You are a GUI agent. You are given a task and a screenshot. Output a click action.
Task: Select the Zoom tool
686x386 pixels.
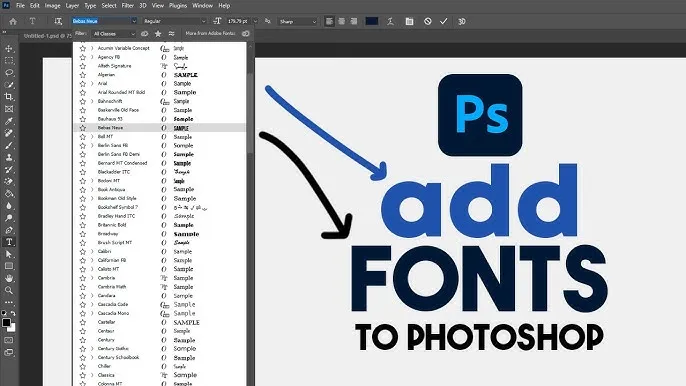(9, 290)
